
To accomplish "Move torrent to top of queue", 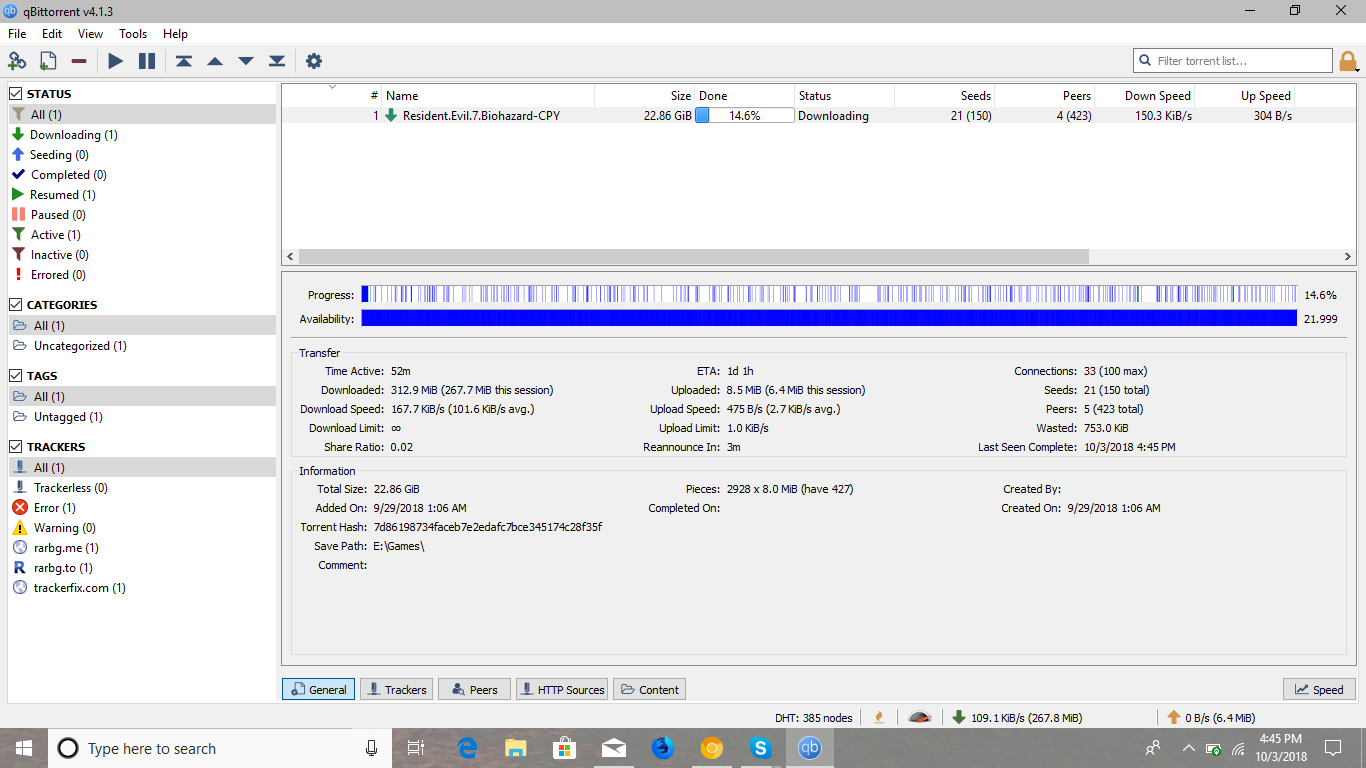I will coord(184,61).
